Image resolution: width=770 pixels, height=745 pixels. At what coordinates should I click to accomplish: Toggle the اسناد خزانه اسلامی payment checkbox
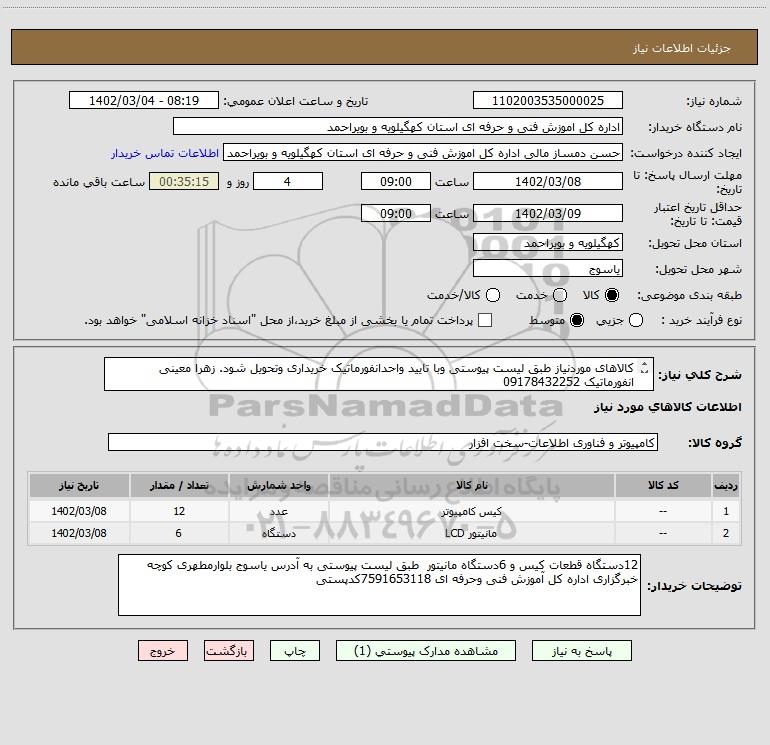point(485,320)
